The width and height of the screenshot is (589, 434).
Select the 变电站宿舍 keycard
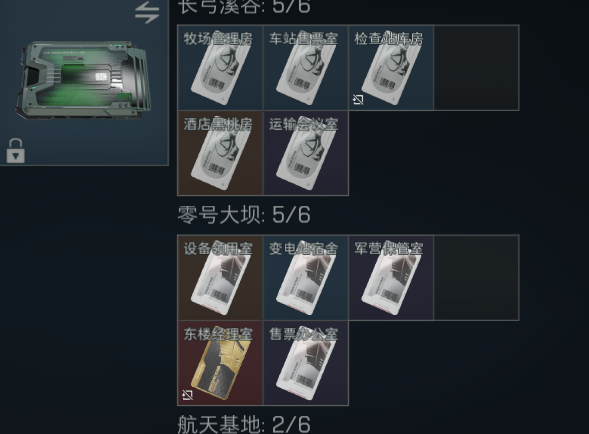tap(306, 278)
